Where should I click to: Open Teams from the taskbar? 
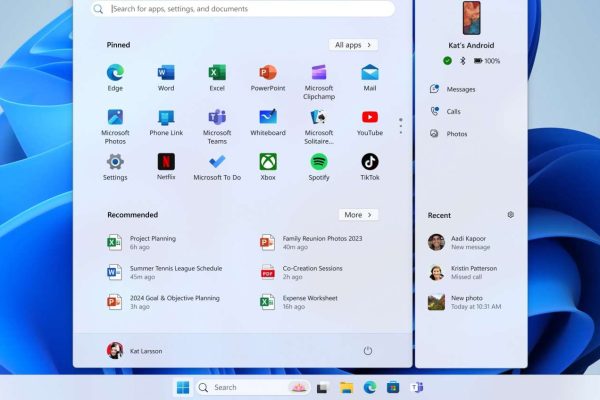[416, 388]
